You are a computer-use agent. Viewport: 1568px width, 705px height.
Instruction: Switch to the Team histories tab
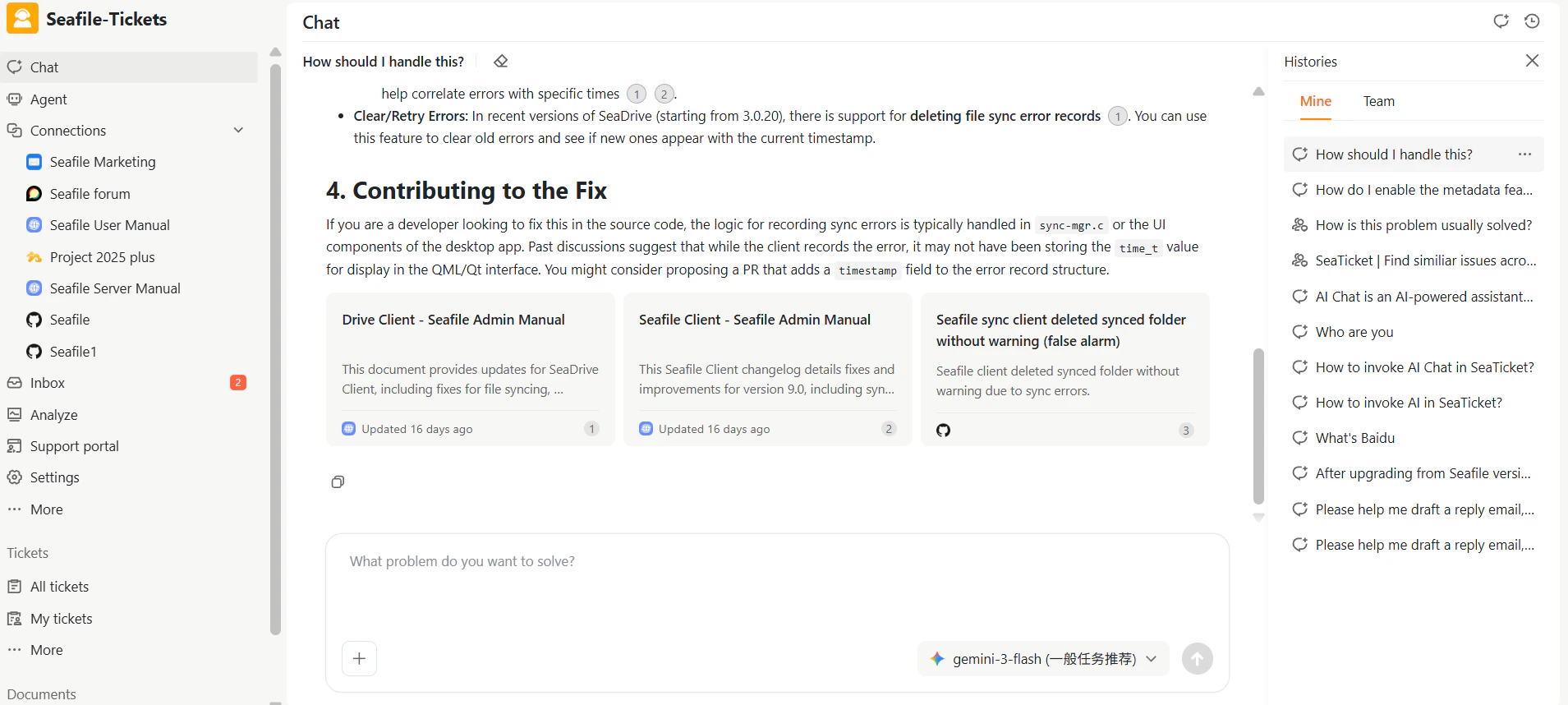click(x=1378, y=101)
